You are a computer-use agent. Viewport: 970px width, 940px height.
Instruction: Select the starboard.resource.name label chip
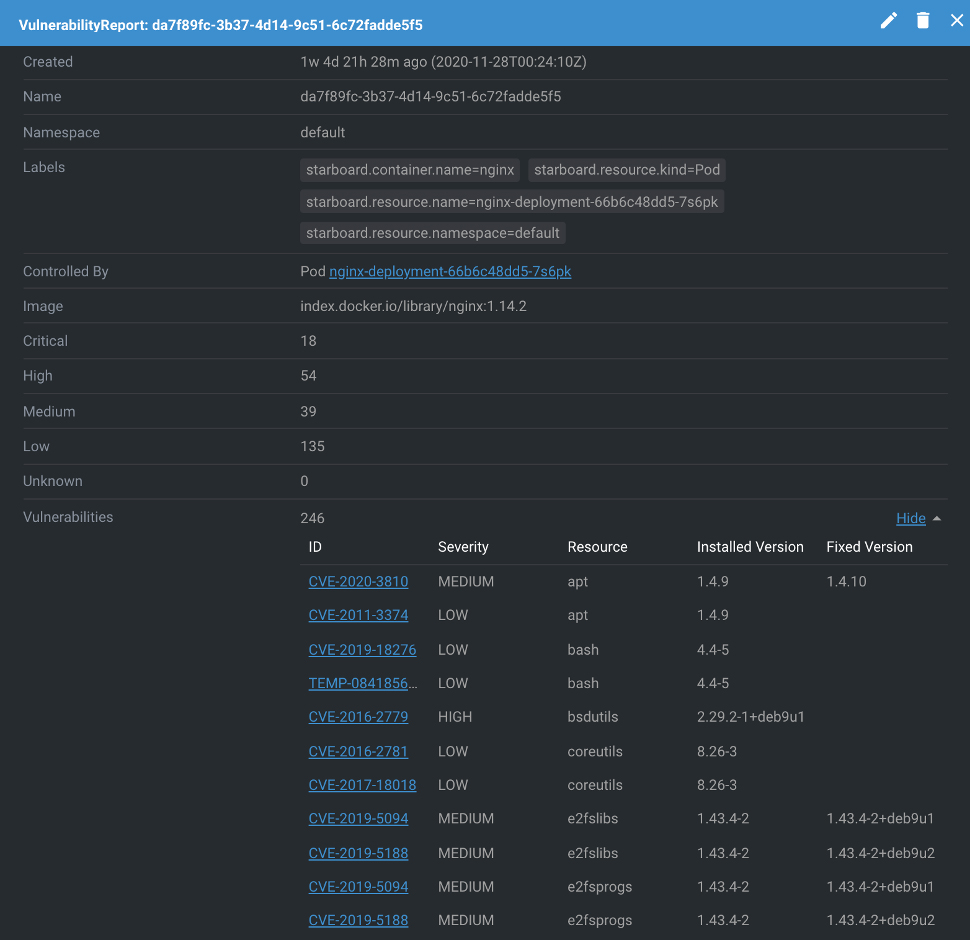tap(512, 202)
